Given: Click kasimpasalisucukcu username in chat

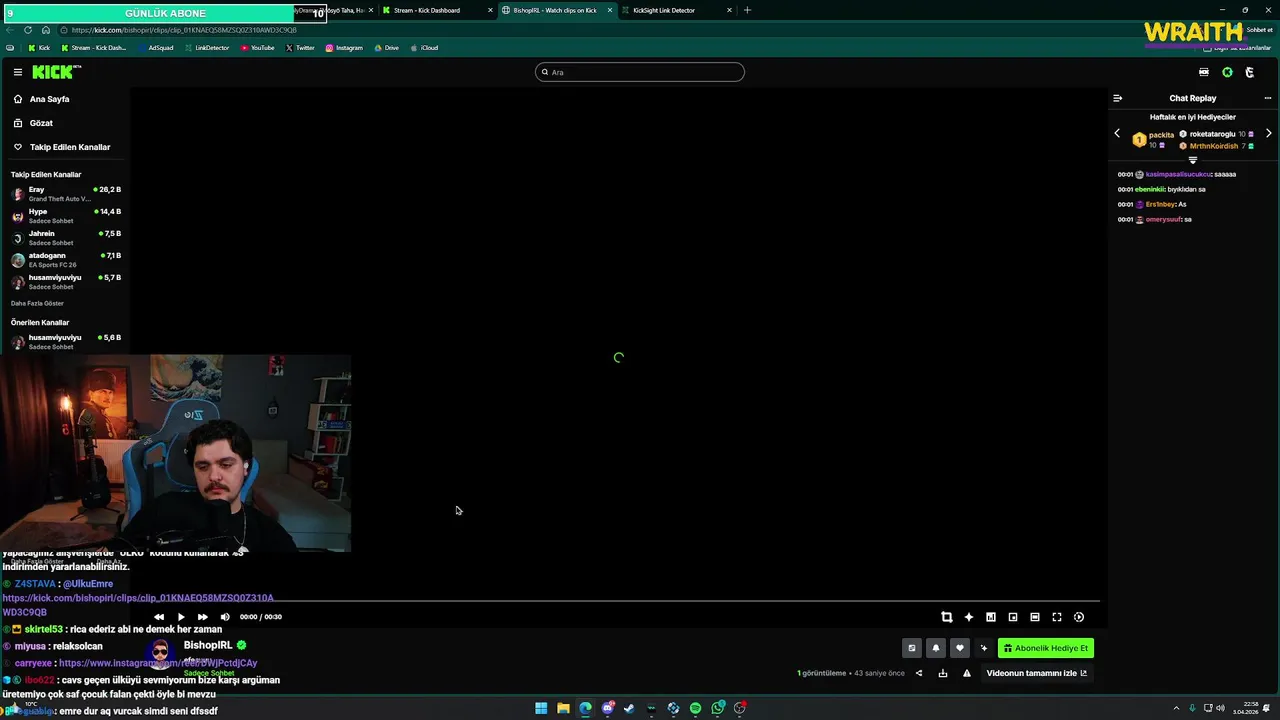Looking at the screenshot, I should 1178,174.
